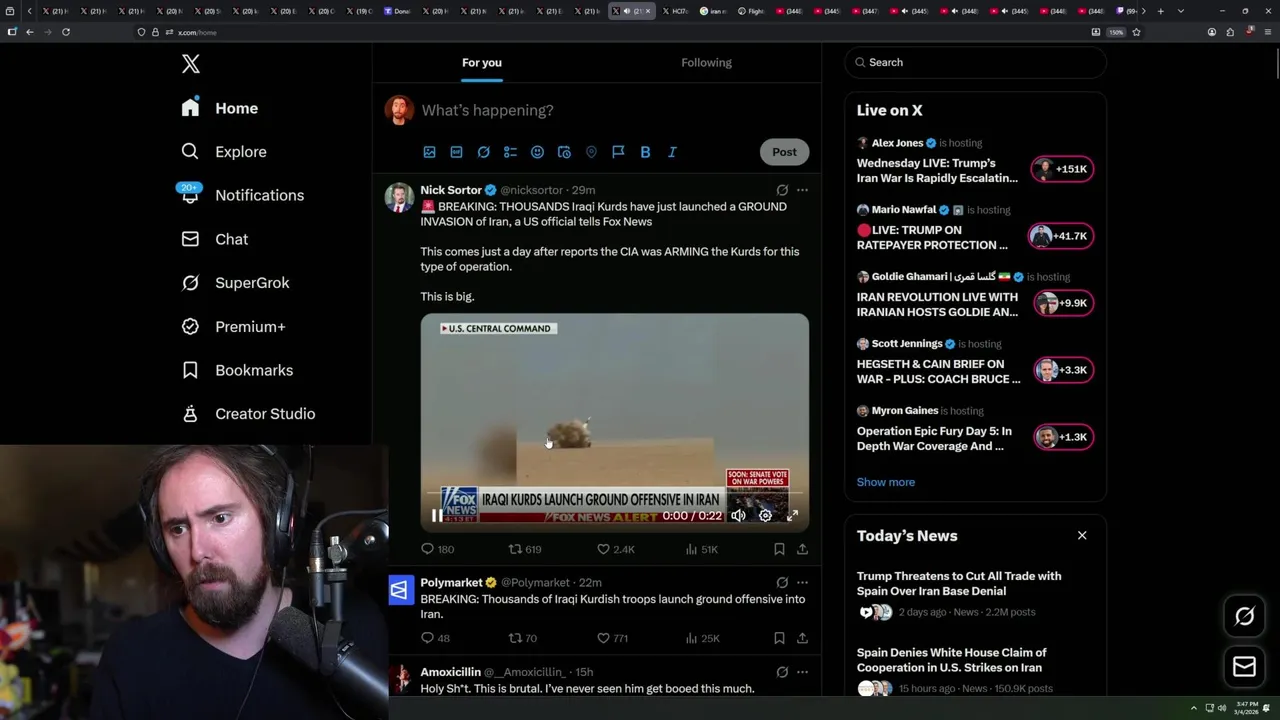
Task: Open Creator Studio in the sidebar
Action: point(248,414)
